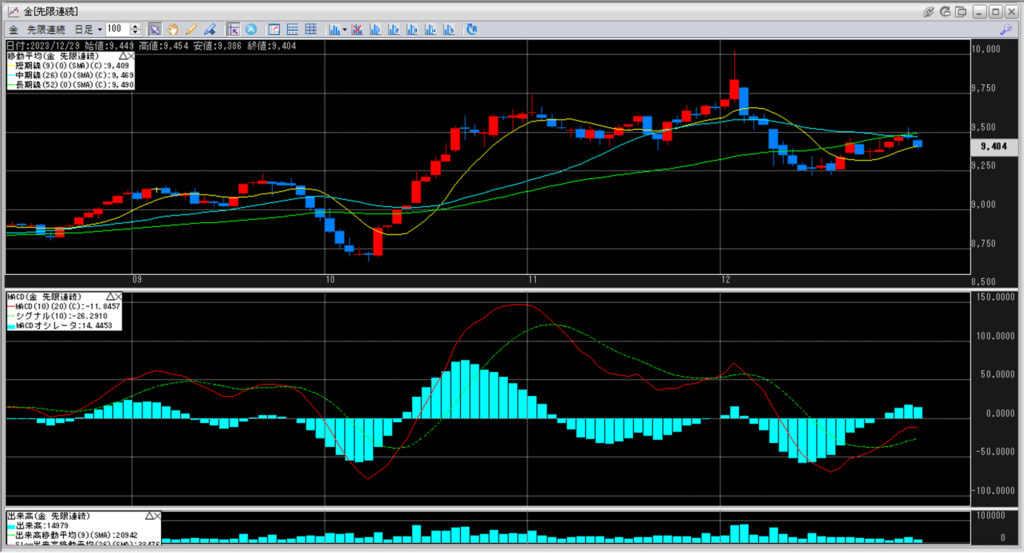Click the 先限連続 contract button

[x=48, y=29]
